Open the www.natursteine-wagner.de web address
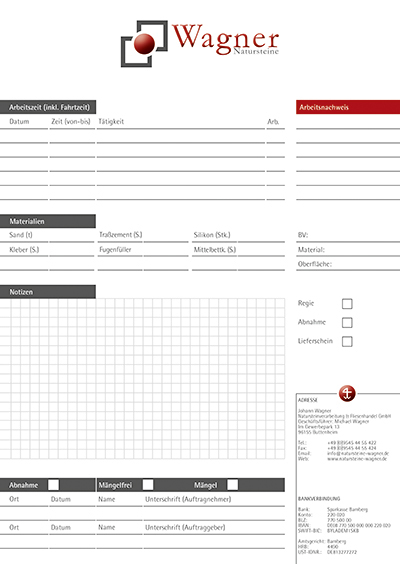 357,459
